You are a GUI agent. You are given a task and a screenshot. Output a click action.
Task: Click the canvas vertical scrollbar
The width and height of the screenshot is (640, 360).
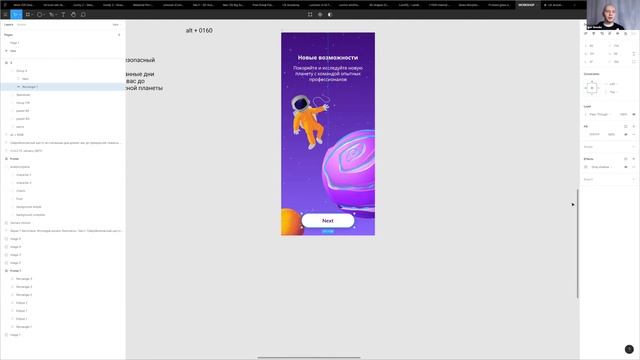[x=578, y=244]
